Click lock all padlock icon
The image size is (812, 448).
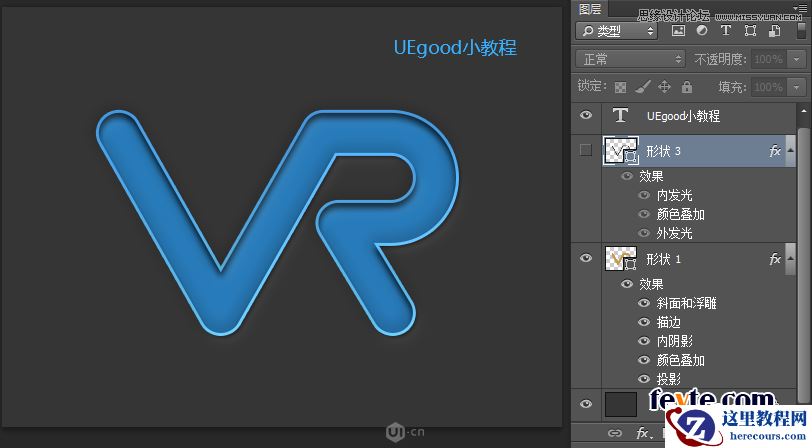[x=687, y=86]
